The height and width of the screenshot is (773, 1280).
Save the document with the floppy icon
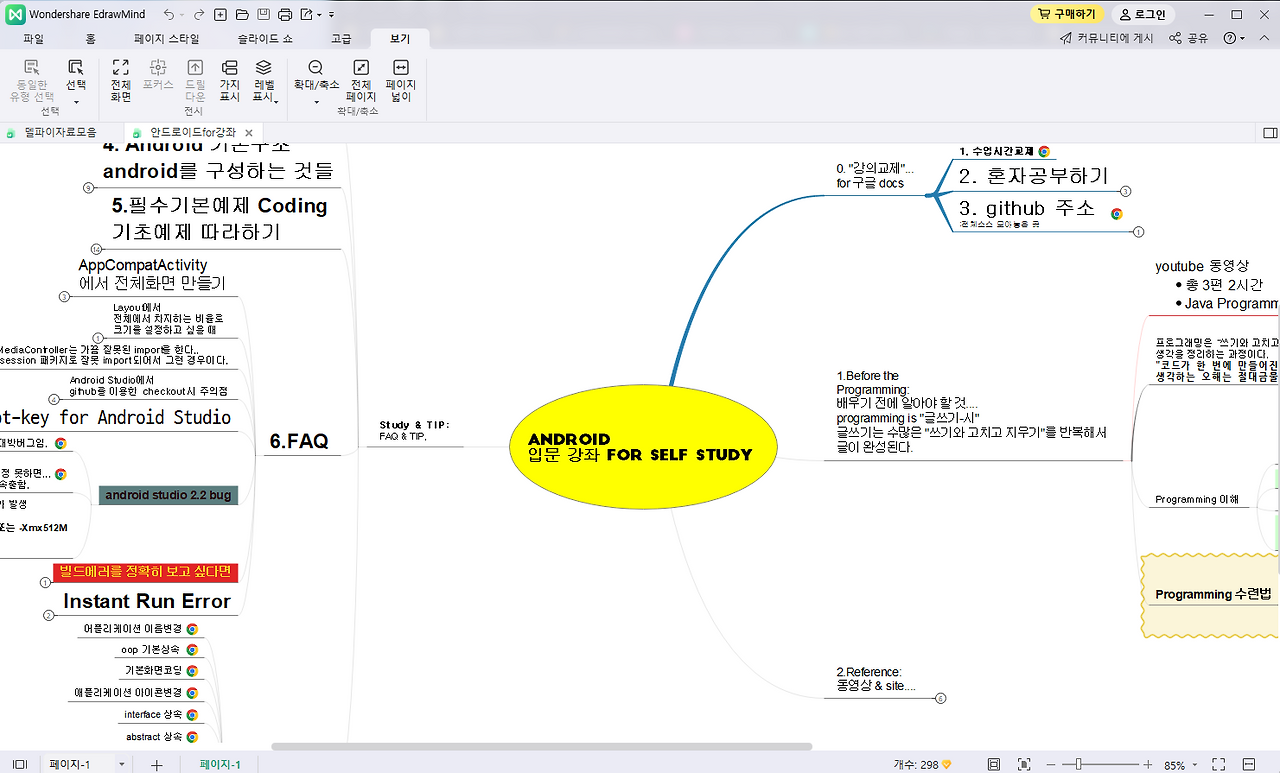(263, 15)
